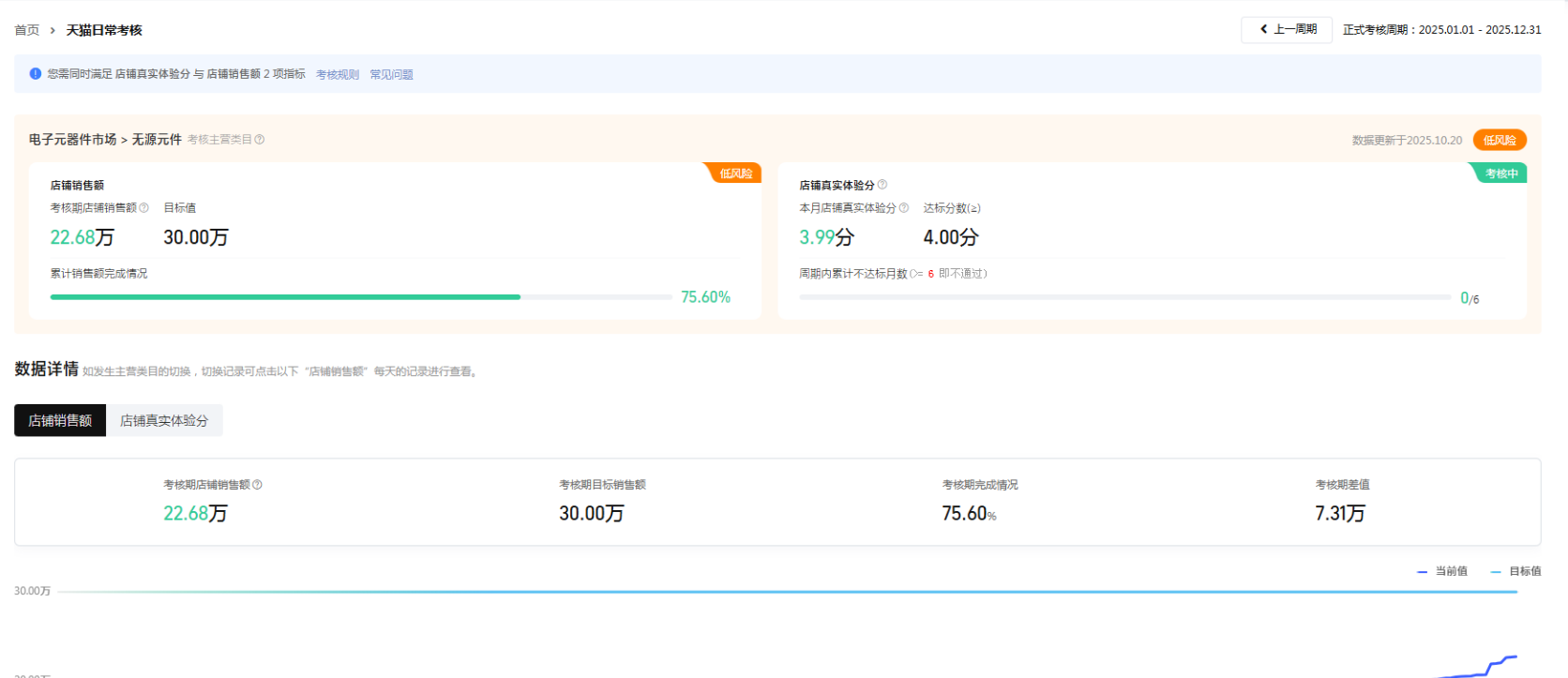Screen dimensions: 1568x678
Task: Click the blue info icon in the notice banner
Action: pyautogui.click(x=36, y=73)
